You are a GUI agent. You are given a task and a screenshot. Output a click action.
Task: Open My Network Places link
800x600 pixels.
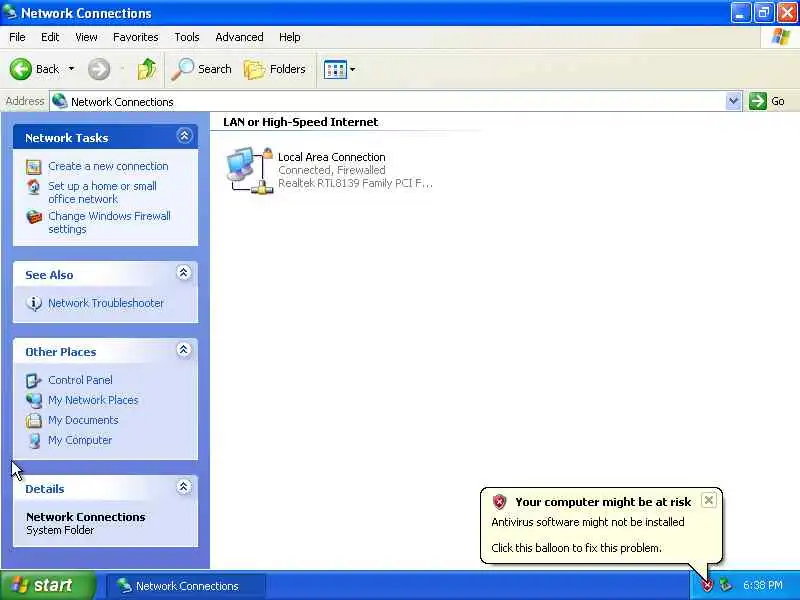tap(93, 400)
